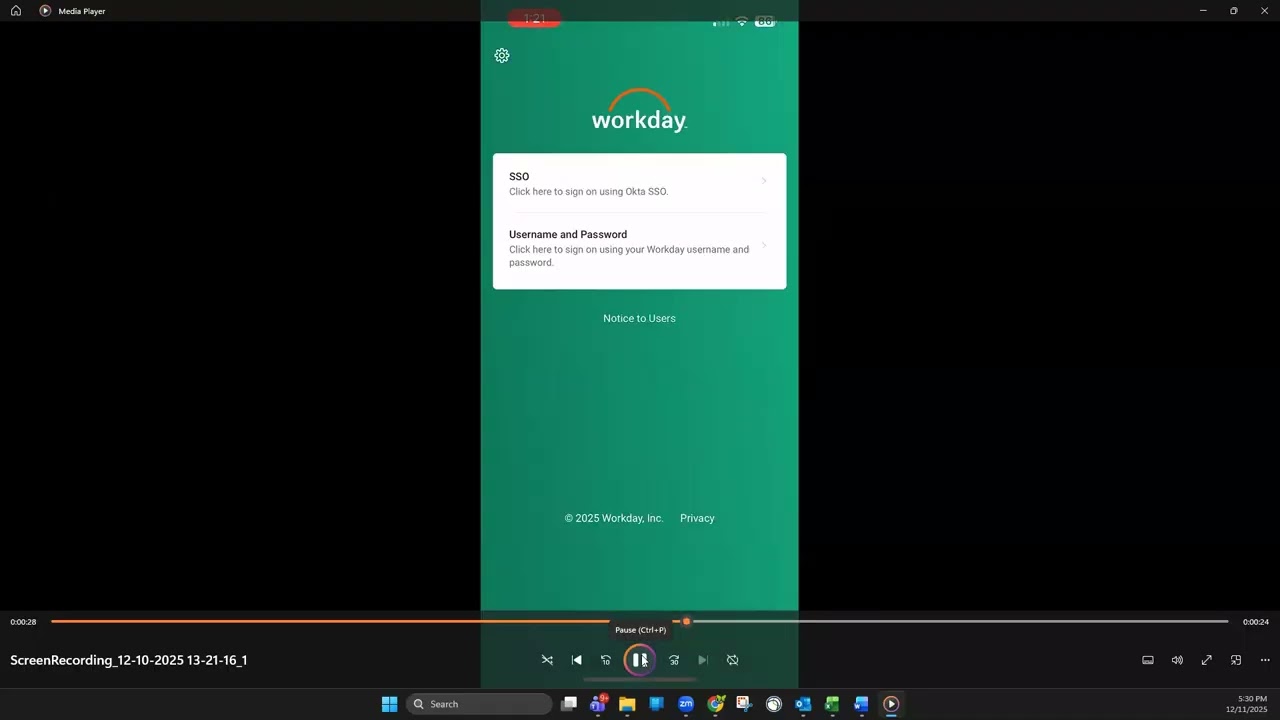This screenshot has width=1280, height=720.
Task: Click the copyright 2025 Workday, Inc. text
Action: (x=614, y=518)
